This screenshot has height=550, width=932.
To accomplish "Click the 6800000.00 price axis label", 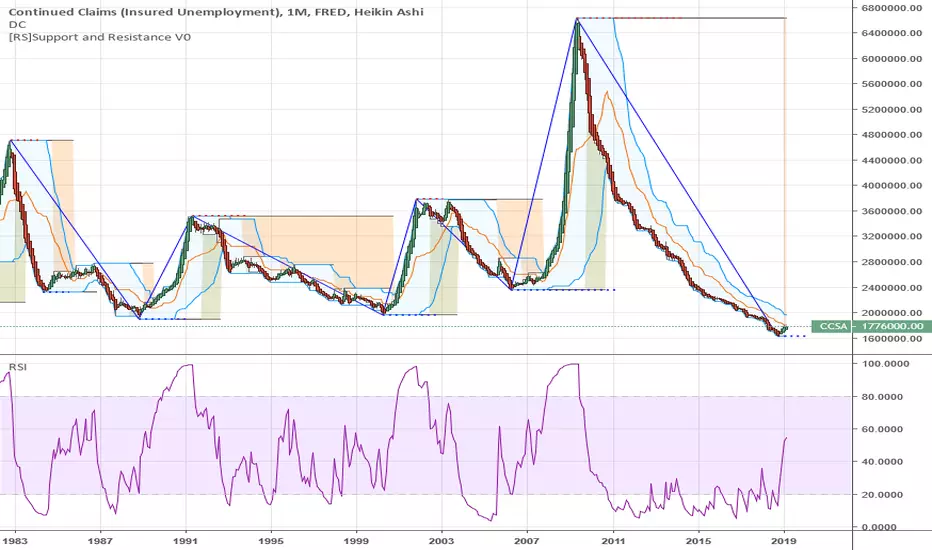I will (892, 8).
